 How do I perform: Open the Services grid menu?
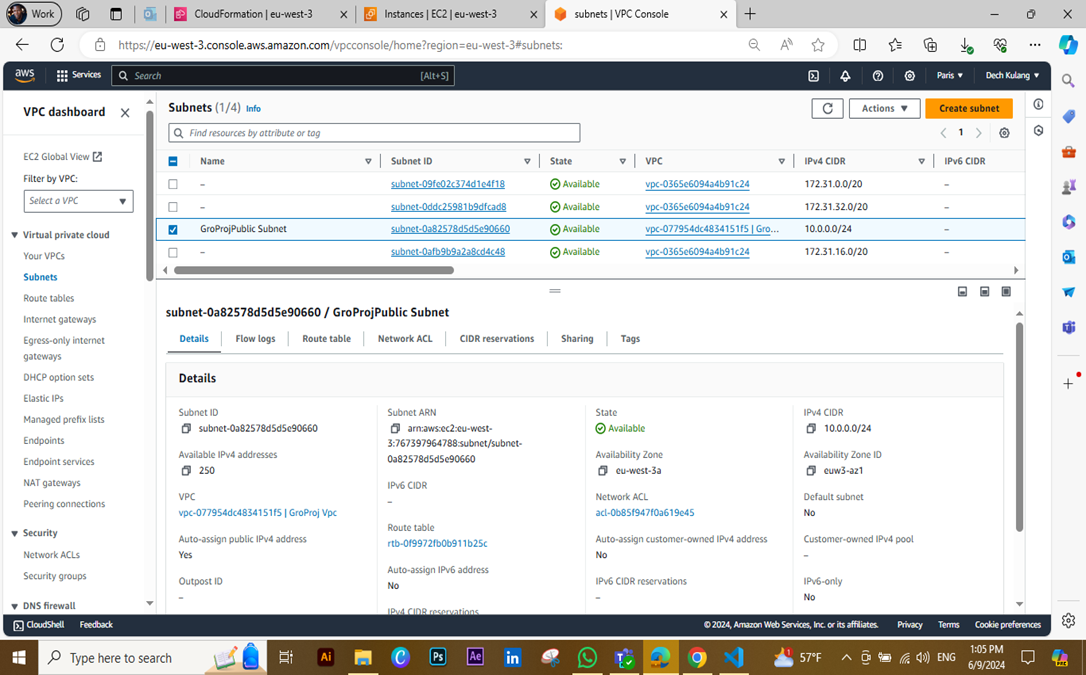[78, 75]
